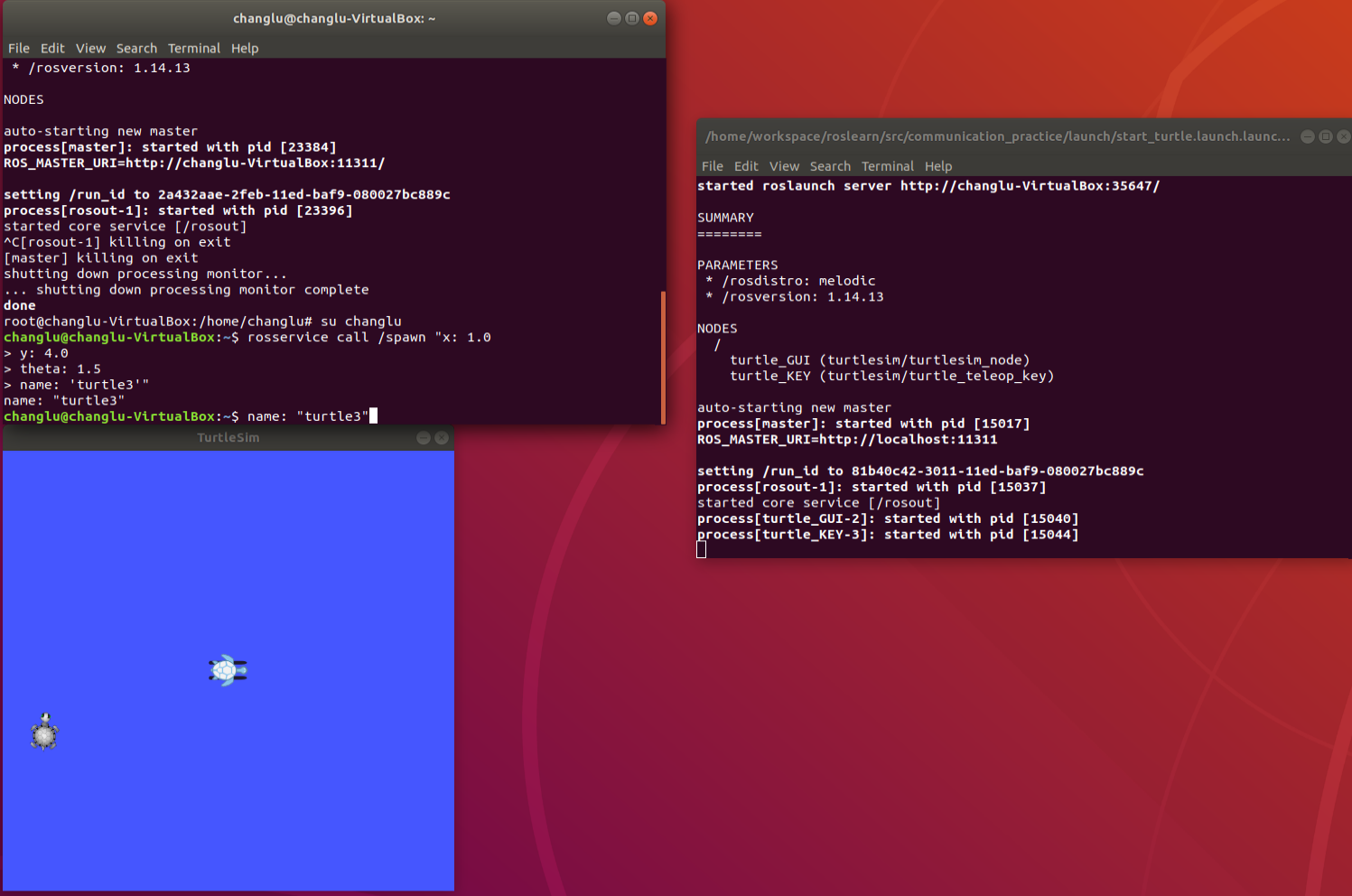Click 'ROS_MASTER_URI=http://changlu-VirtualBox:11311/' text
This screenshot has height=896, width=1352.
[x=194, y=163]
